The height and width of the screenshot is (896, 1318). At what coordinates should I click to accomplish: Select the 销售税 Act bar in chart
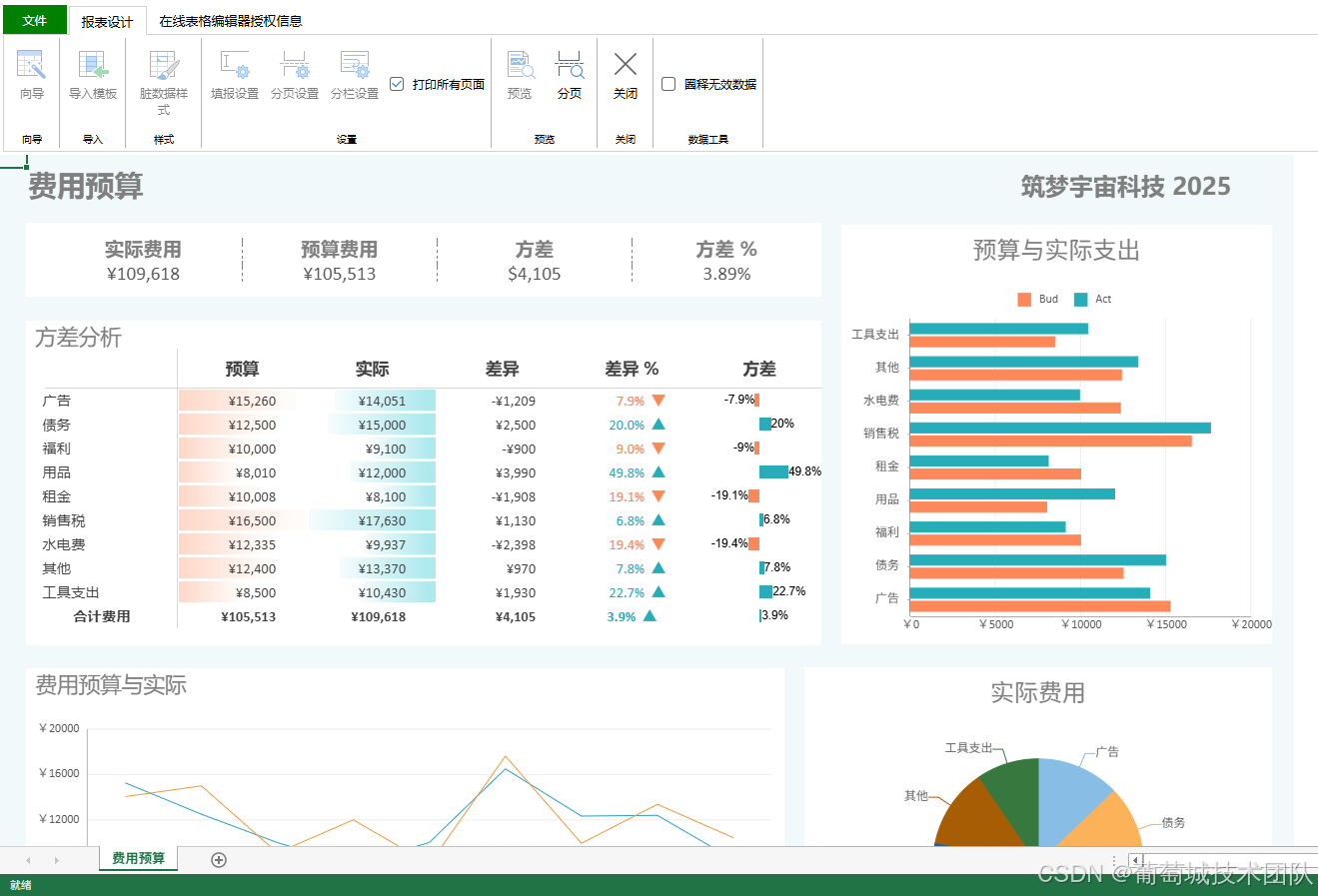(1060, 428)
